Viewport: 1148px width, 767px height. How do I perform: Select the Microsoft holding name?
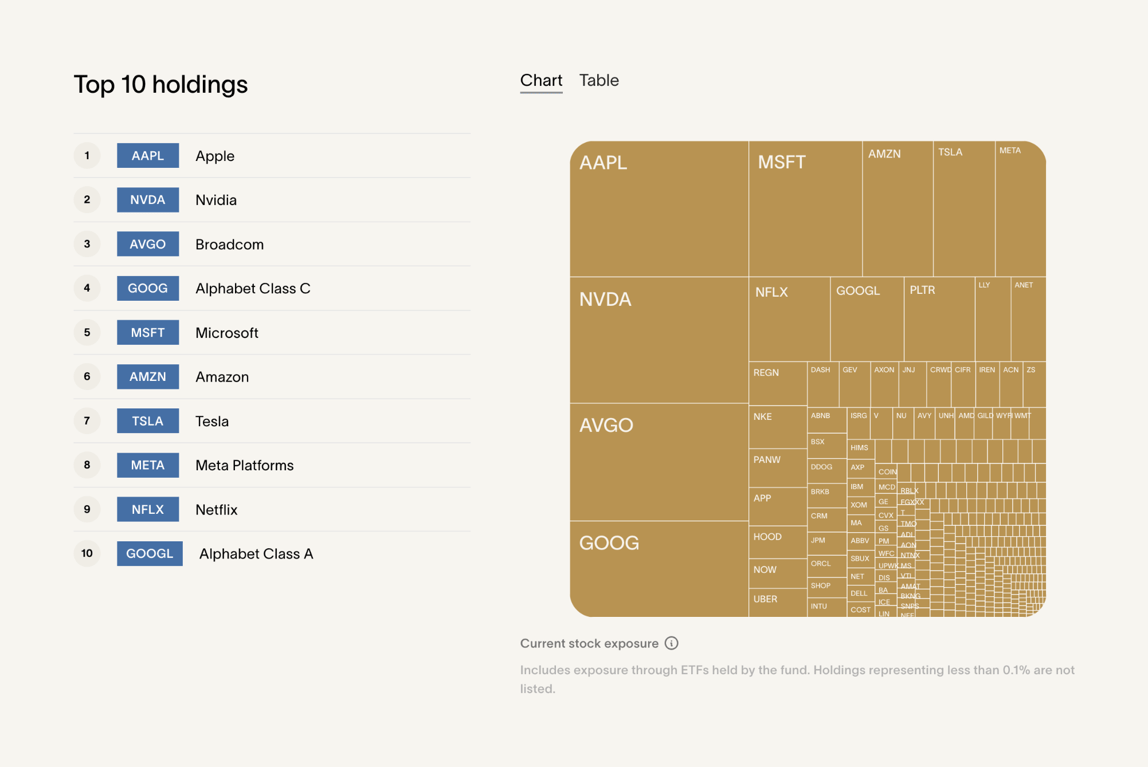[x=226, y=333]
